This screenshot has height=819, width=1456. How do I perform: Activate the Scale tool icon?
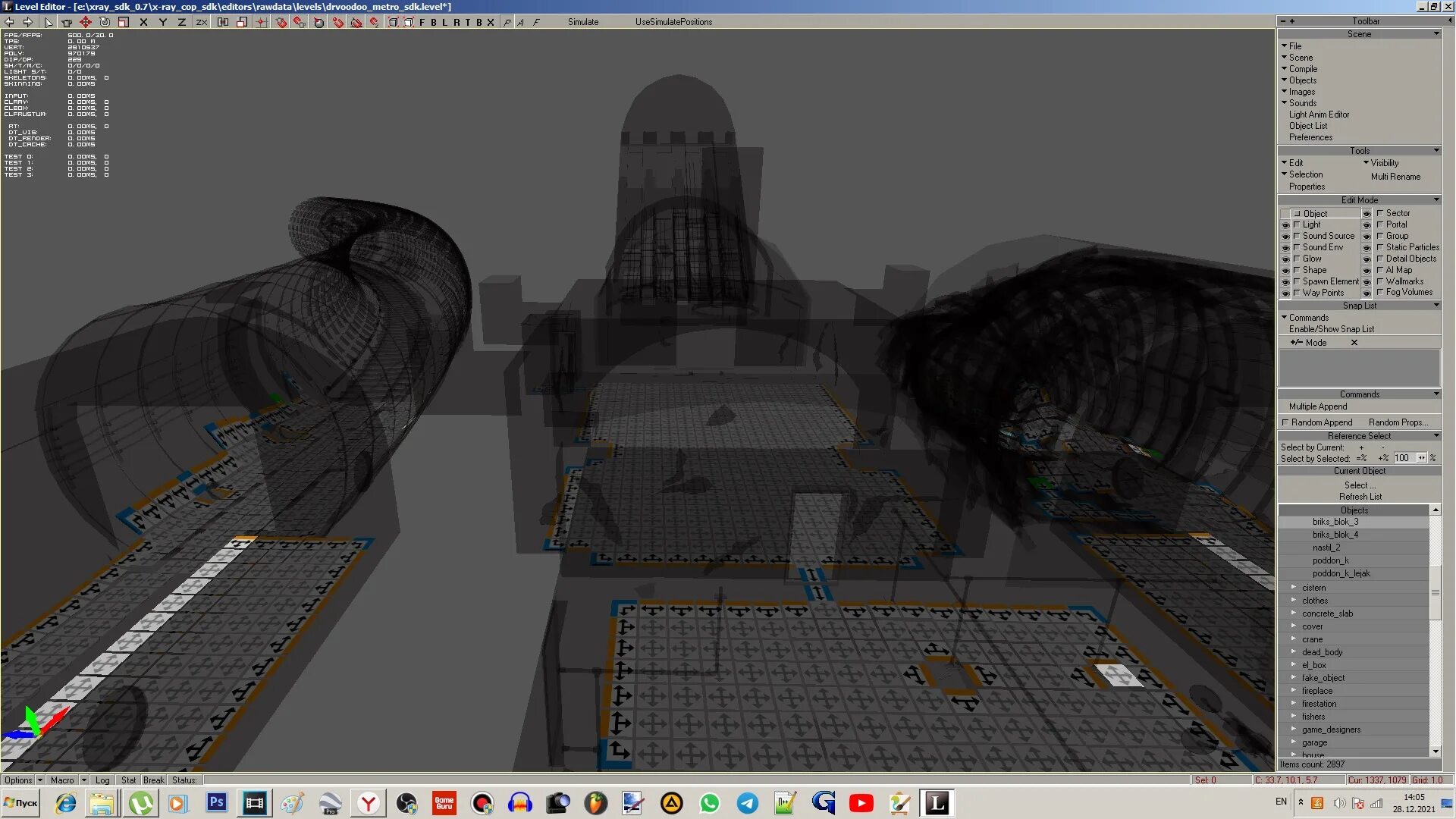point(124,22)
